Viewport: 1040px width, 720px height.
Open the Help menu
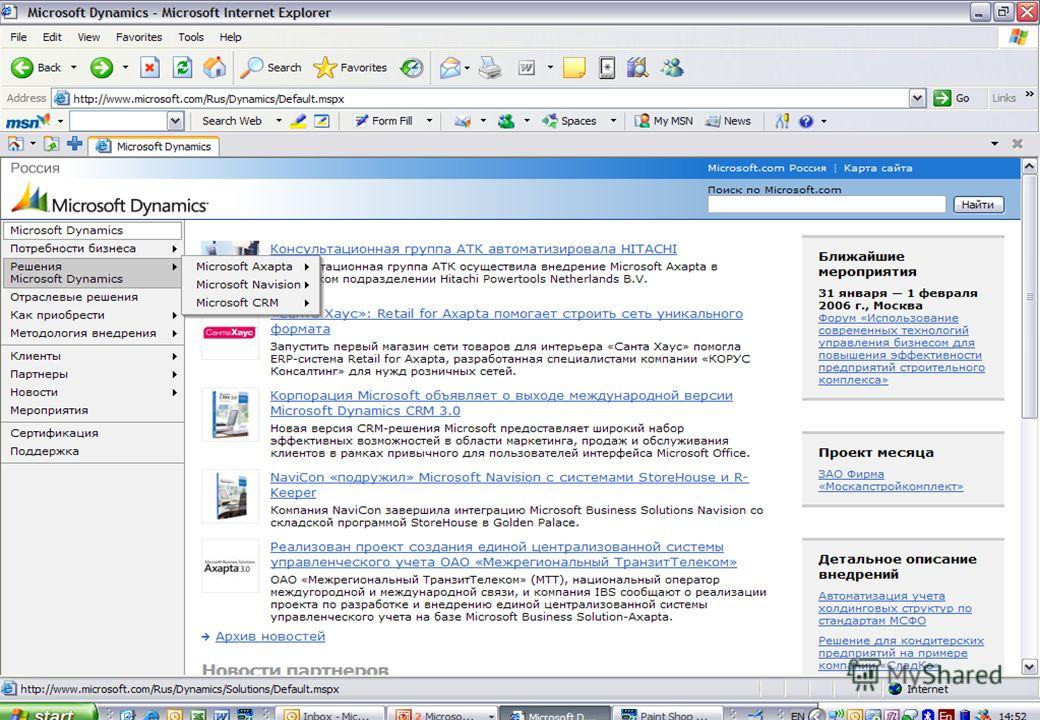pyautogui.click(x=230, y=37)
